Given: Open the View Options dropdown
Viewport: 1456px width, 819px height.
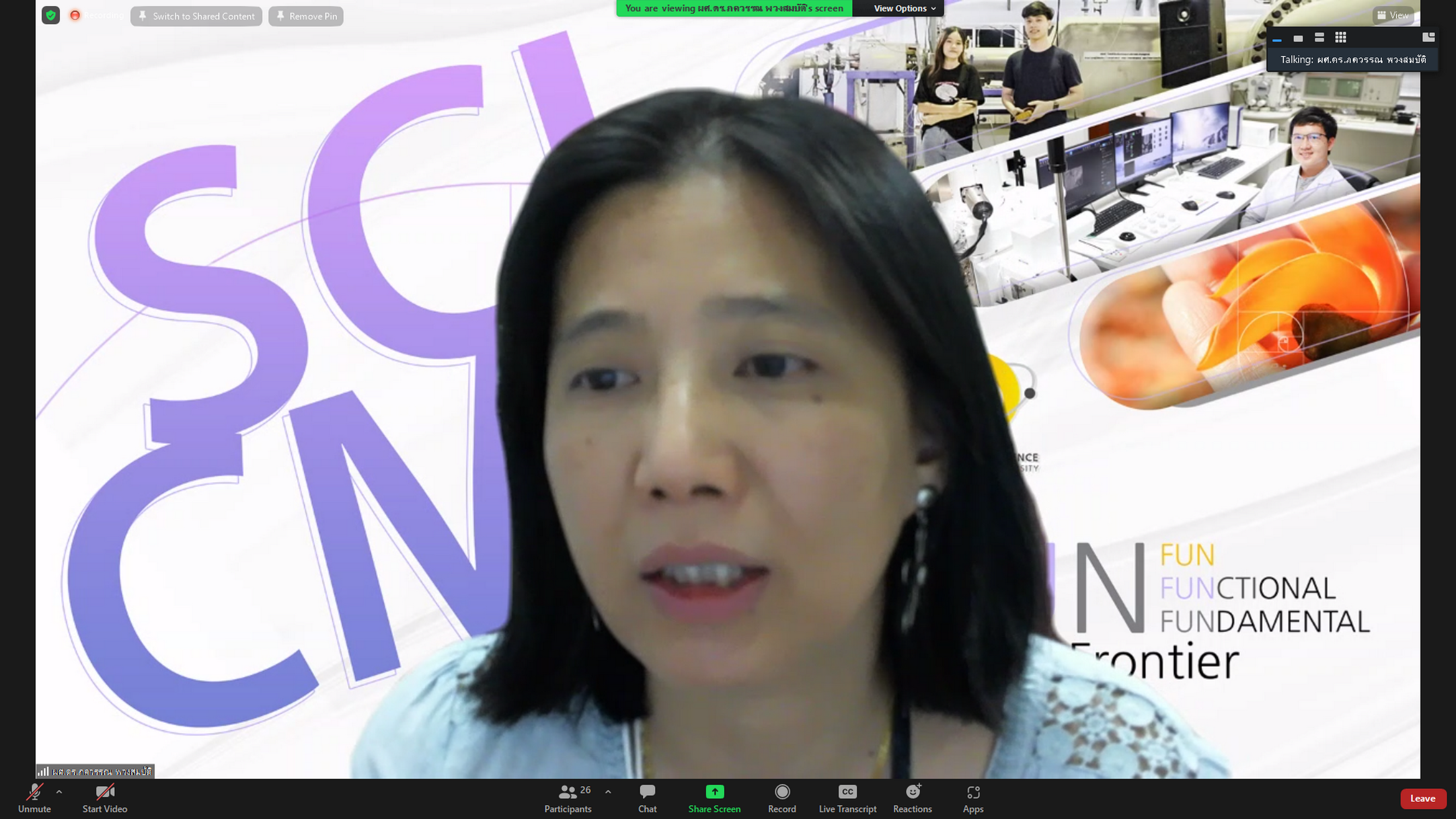Looking at the screenshot, I should tap(904, 9).
